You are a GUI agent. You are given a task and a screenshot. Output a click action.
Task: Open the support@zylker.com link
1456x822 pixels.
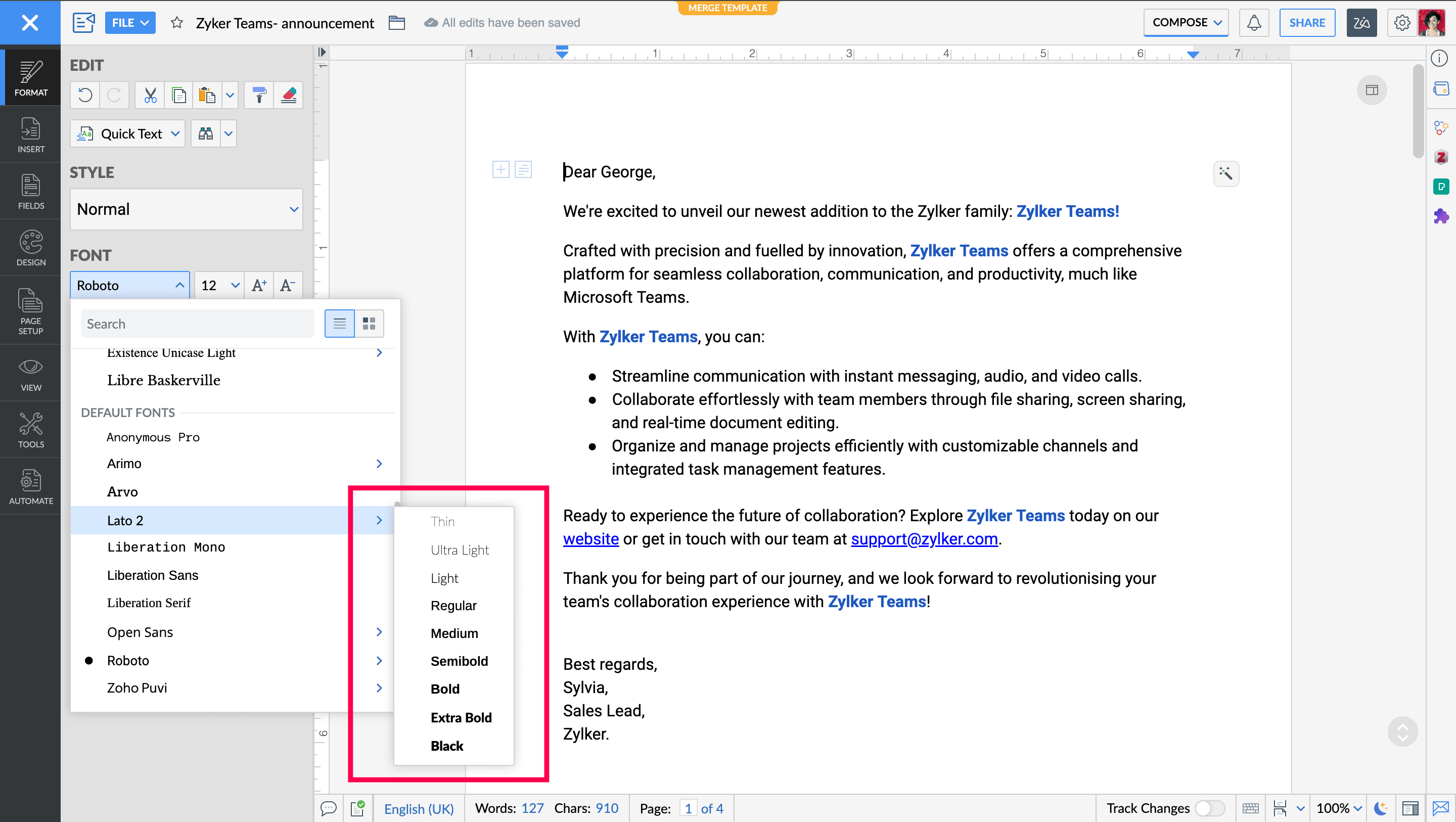[924, 539]
